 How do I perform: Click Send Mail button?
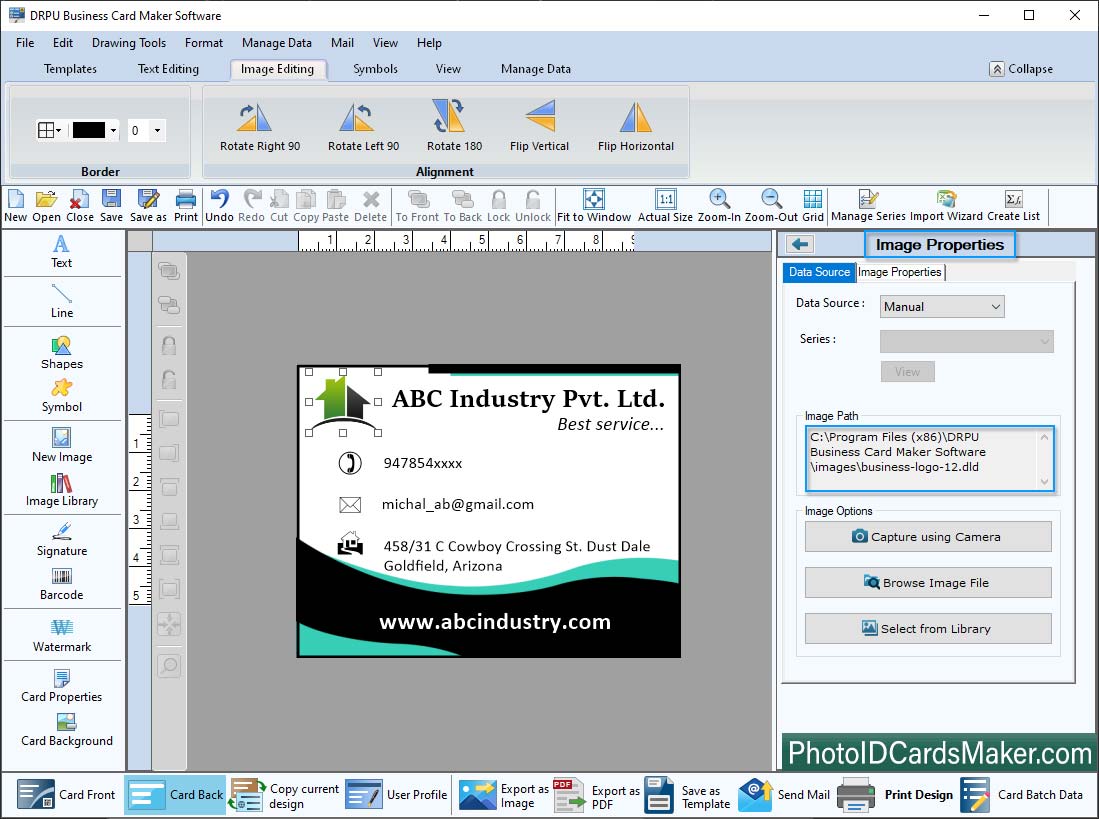784,794
